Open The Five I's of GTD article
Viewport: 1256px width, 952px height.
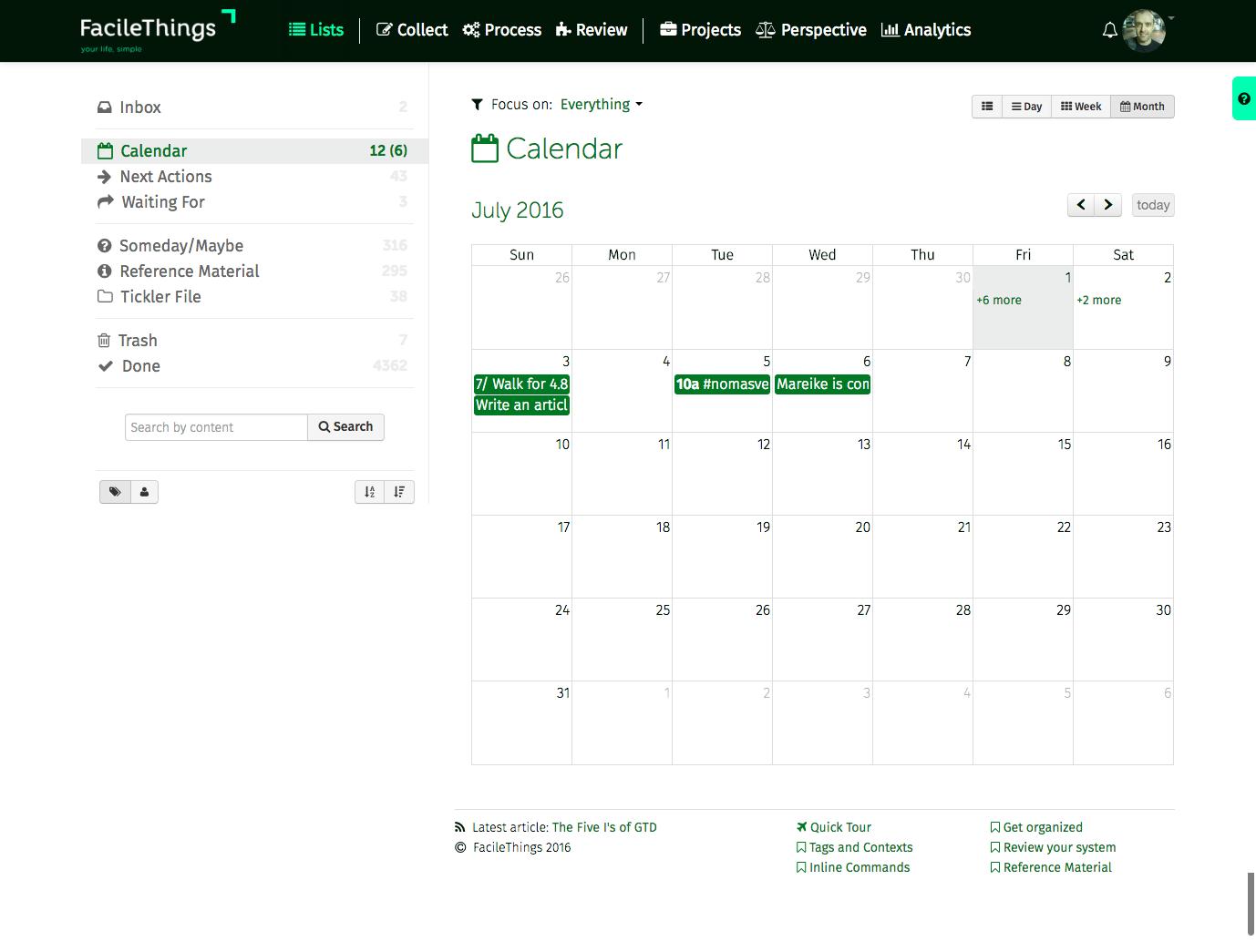click(x=604, y=828)
